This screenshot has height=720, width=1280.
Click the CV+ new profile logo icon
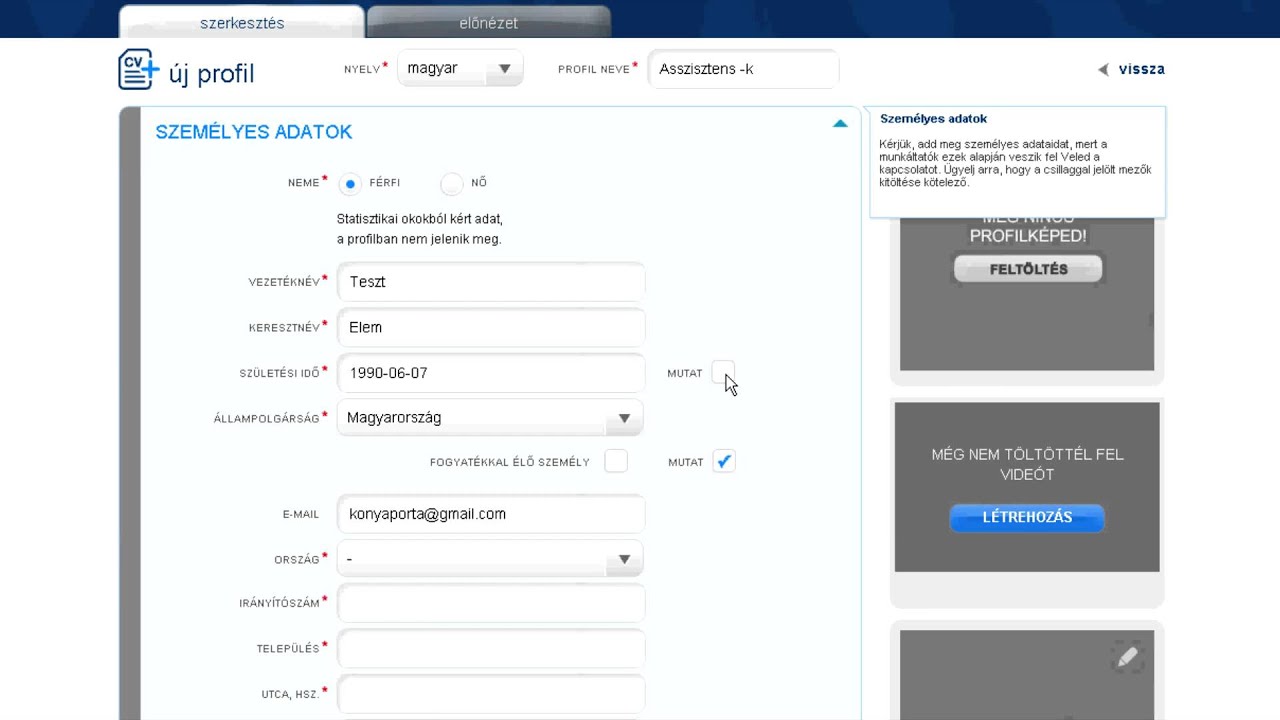click(138, 69)
